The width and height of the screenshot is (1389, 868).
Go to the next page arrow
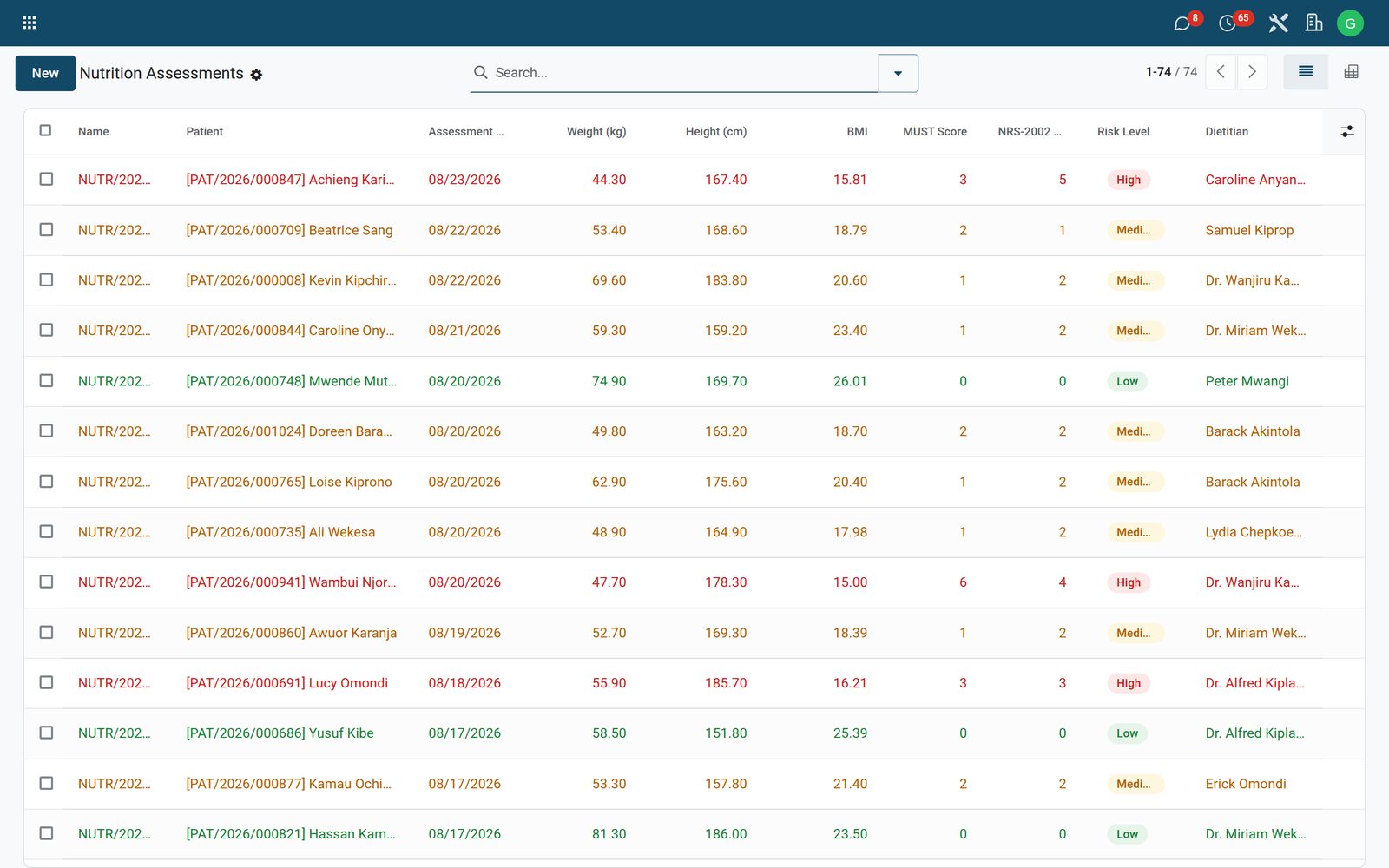point(1252,72)
